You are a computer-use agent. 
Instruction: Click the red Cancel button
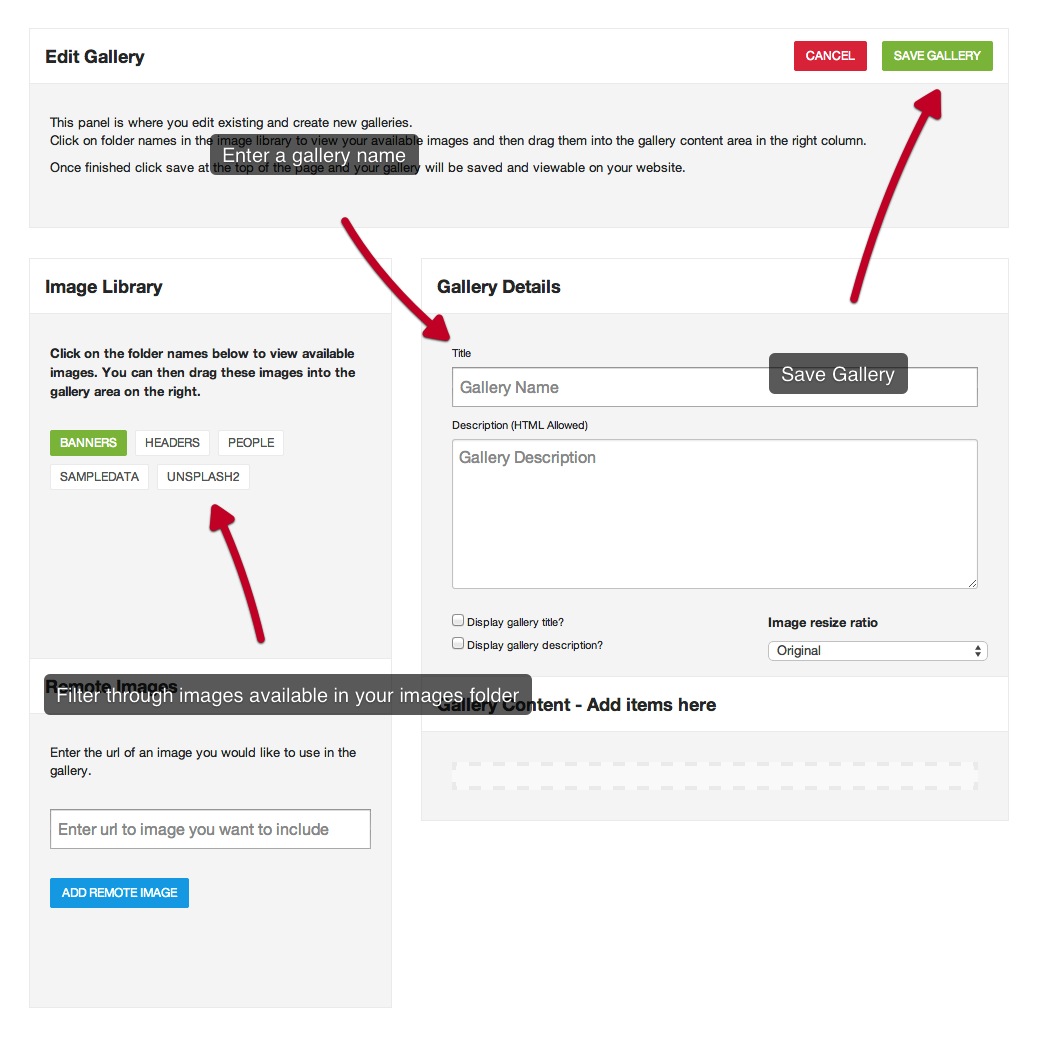(x=830, y=56)
